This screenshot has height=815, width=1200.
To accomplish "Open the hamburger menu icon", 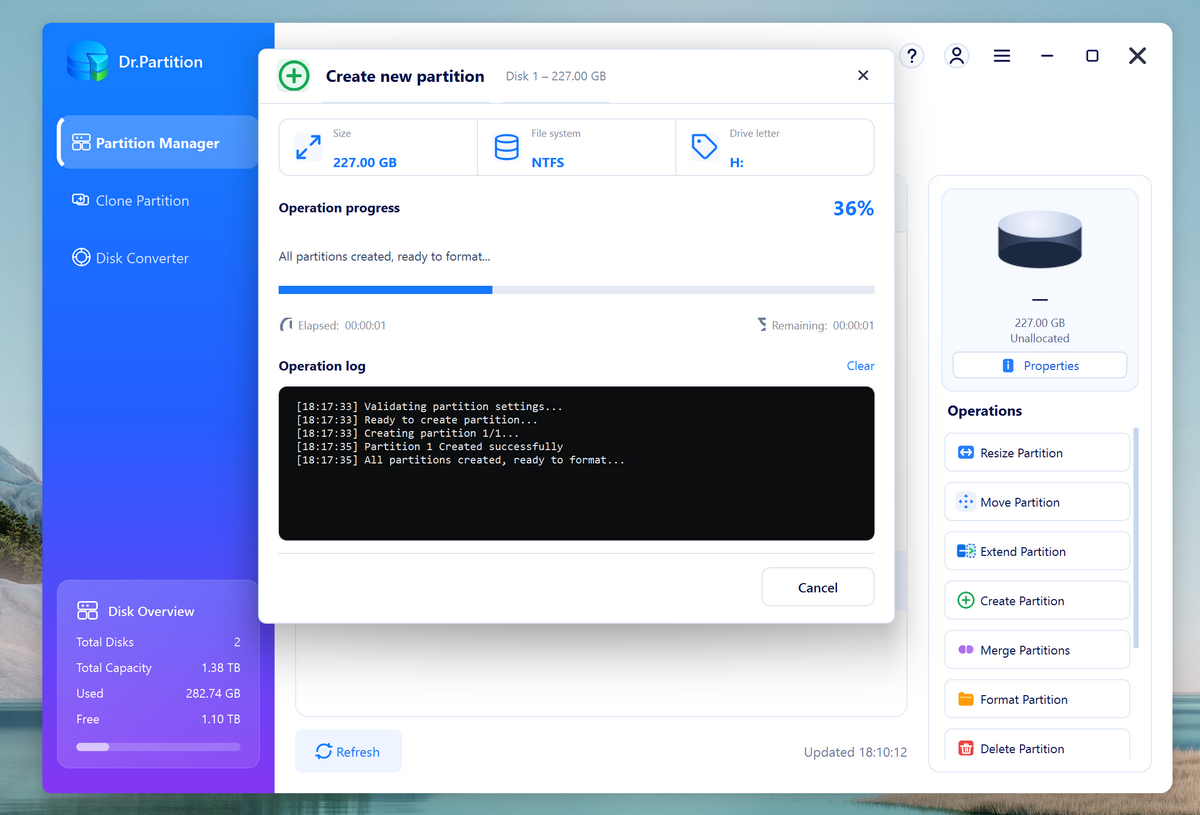I will click(x=1002, y=56).
